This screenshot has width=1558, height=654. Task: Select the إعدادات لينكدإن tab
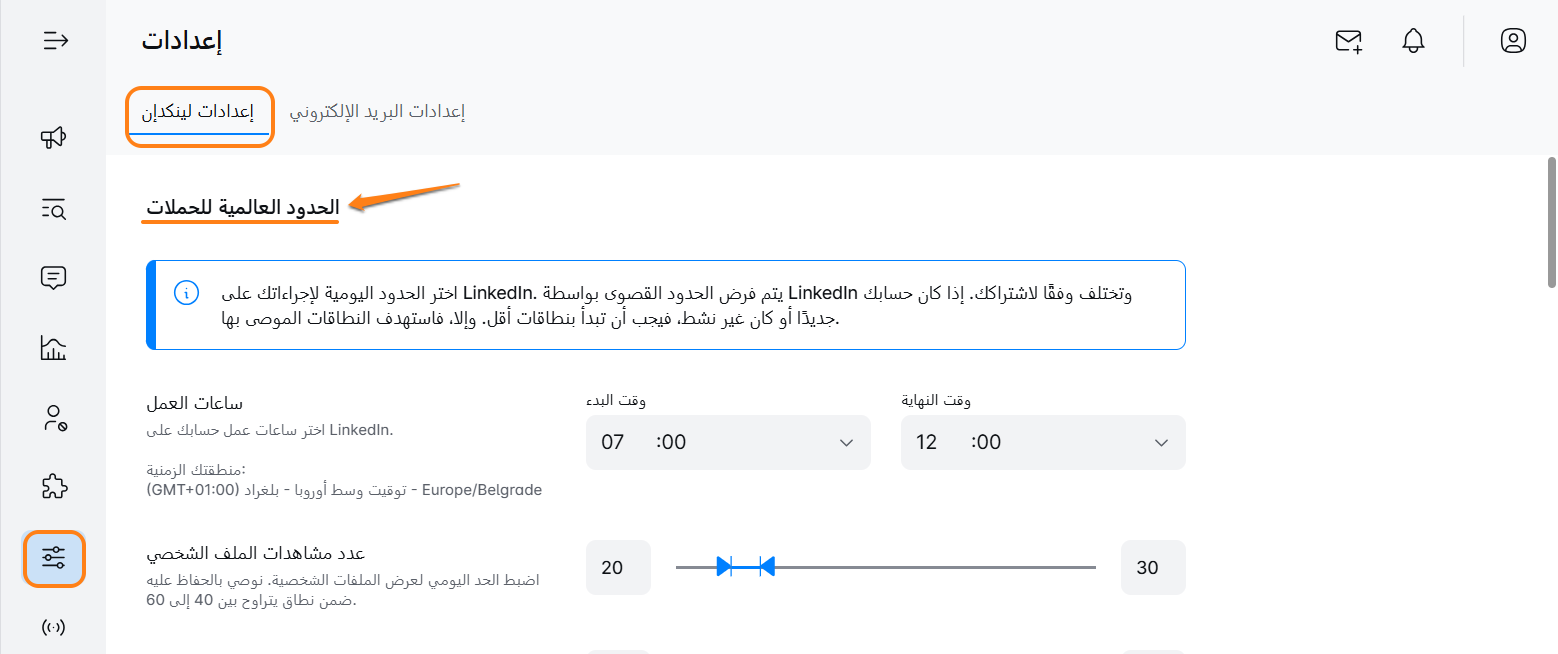coord(198,111)
